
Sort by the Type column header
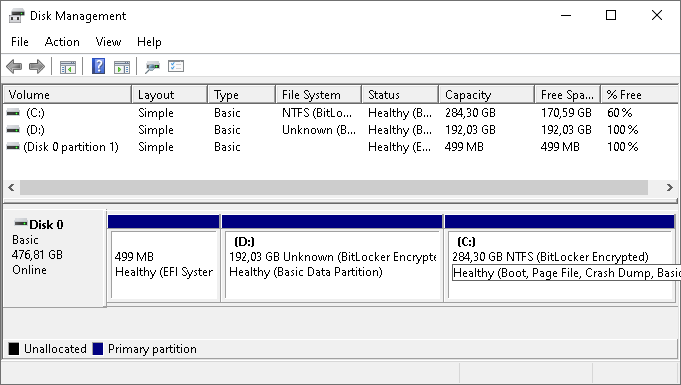pos(241,95)
